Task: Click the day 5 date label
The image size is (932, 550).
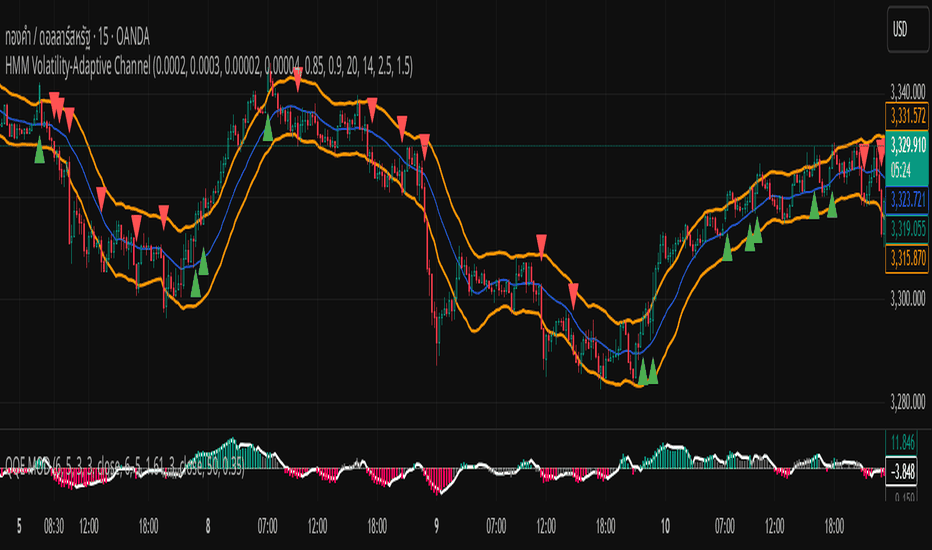Action: (19, 526)
